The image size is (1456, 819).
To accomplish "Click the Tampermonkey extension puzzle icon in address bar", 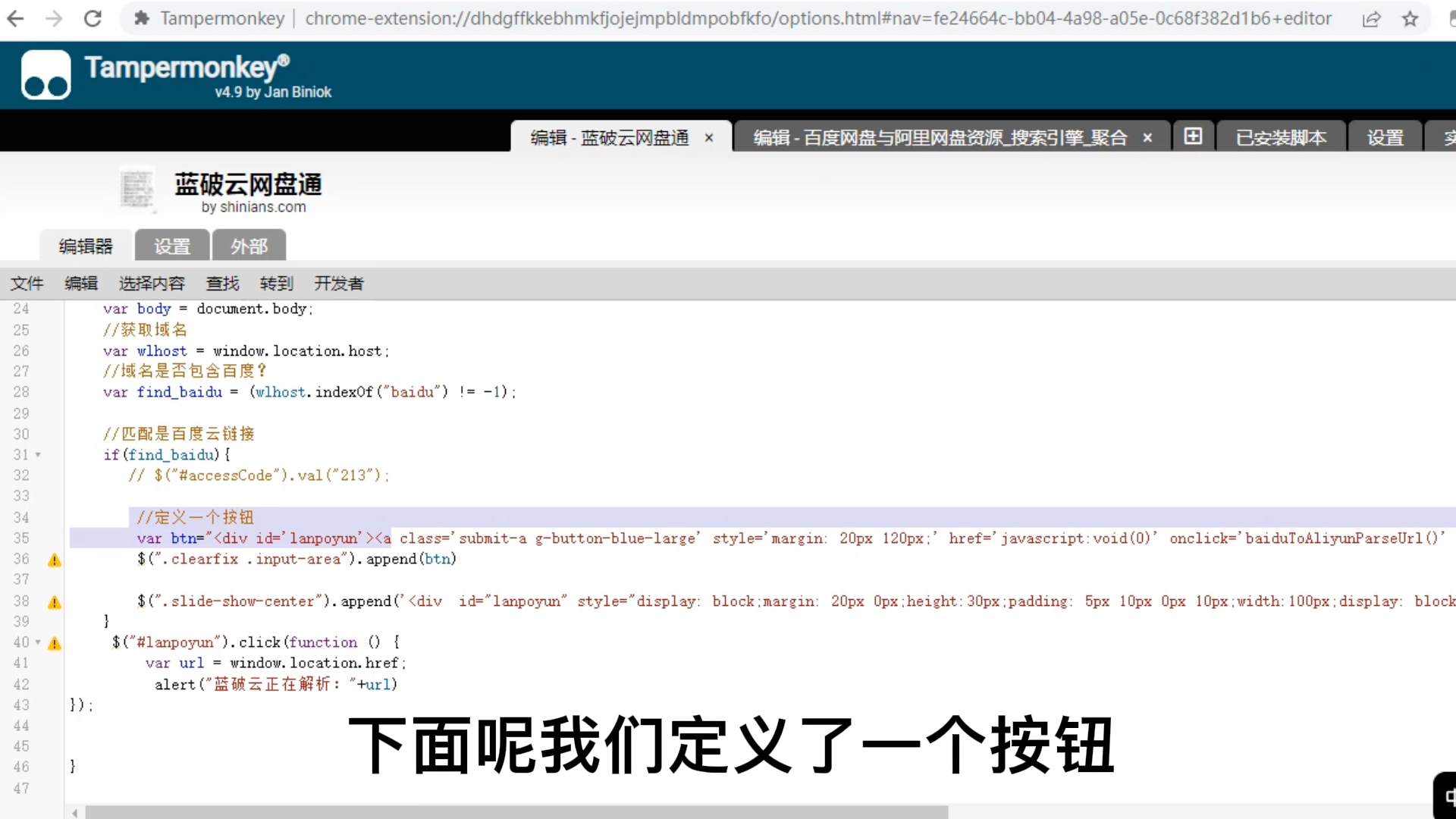I will 141,18.
